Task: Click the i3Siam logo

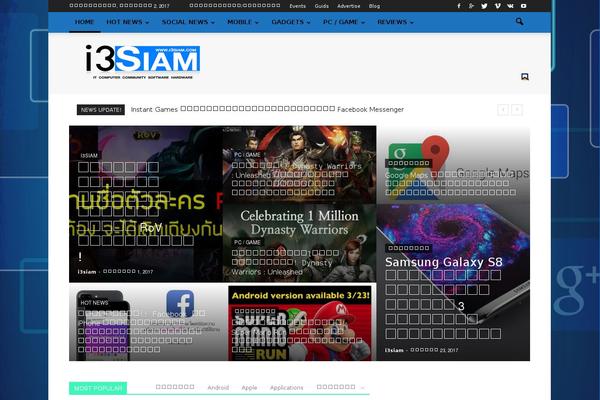Action: coord(142,62)
